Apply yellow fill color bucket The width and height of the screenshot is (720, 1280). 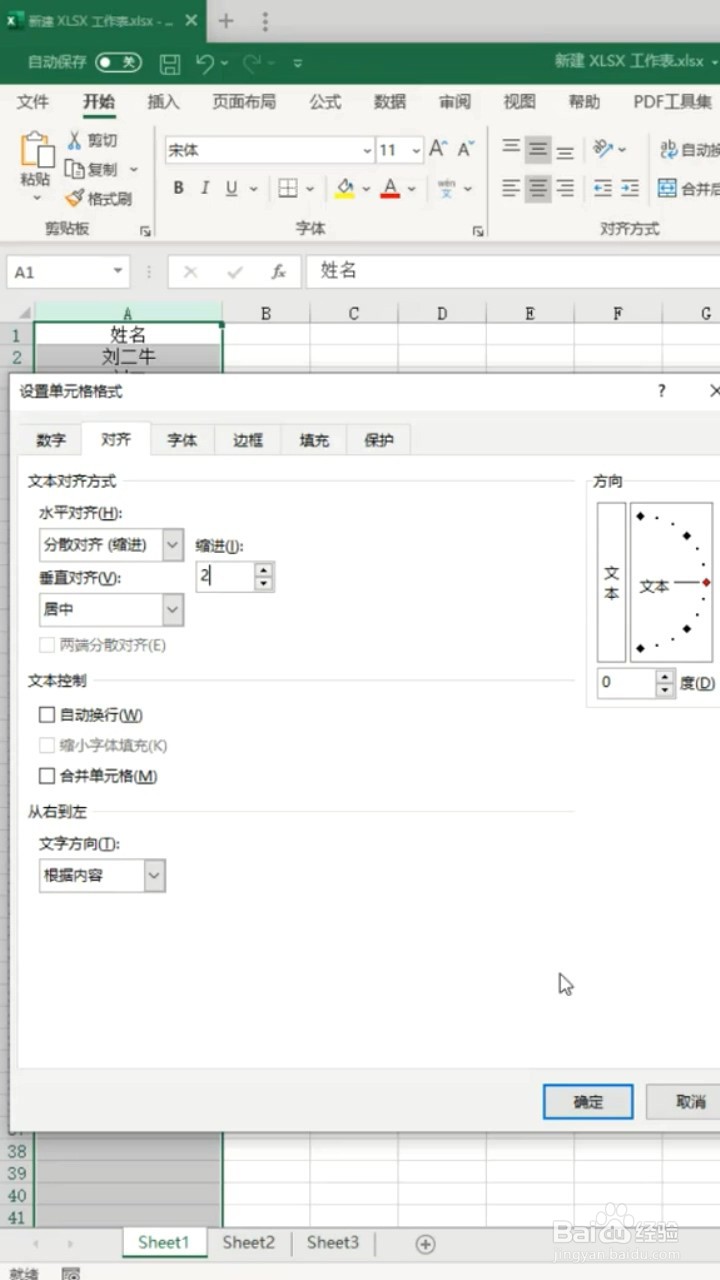pos(345,188)
